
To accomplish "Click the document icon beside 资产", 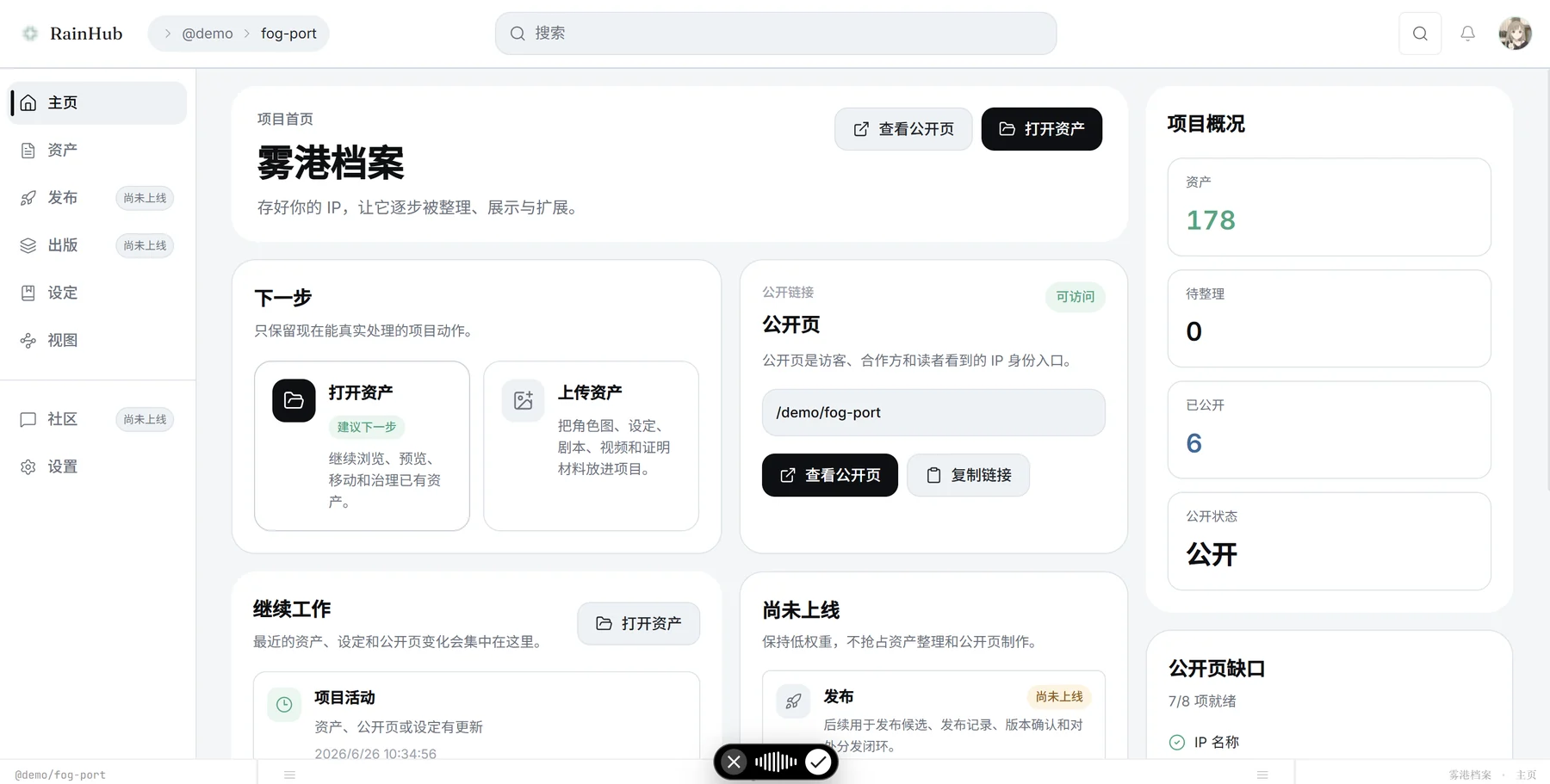I will point(28,151).
